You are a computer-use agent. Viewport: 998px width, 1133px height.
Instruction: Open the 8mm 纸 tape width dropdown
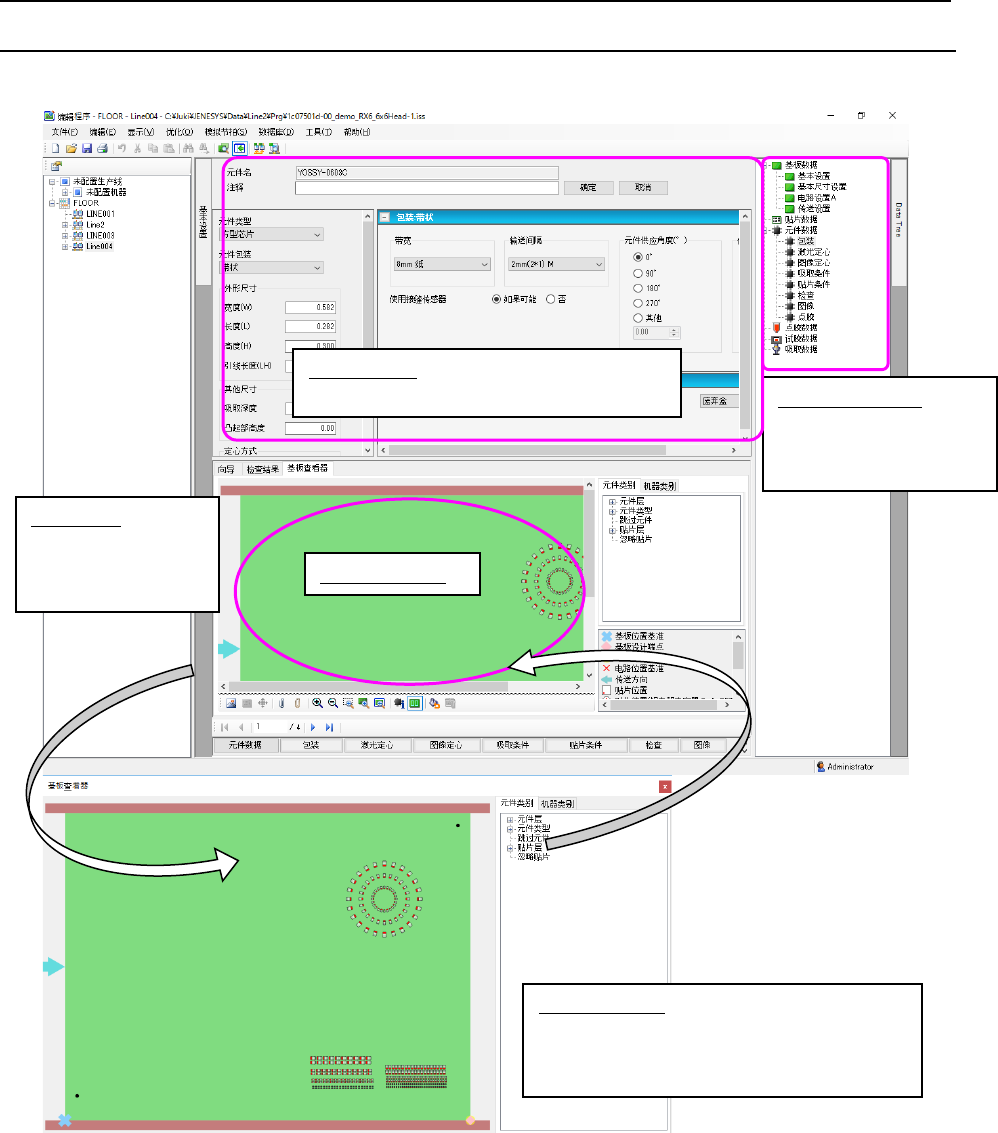pos(442,264)
